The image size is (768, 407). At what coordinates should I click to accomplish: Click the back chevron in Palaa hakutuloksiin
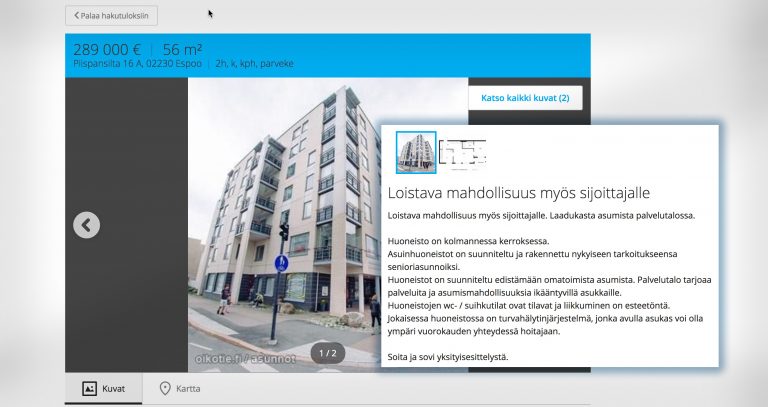tap(77, 16)
